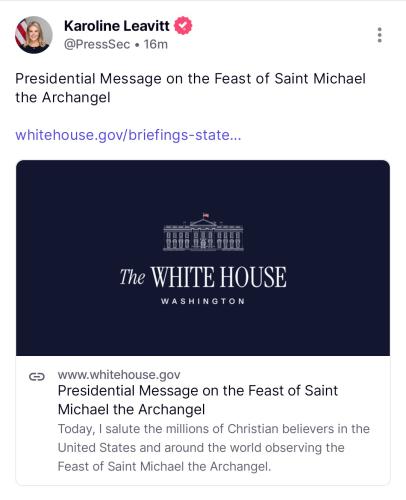
Task: Open the 16m post timestamp
Action: click(156, 44)
